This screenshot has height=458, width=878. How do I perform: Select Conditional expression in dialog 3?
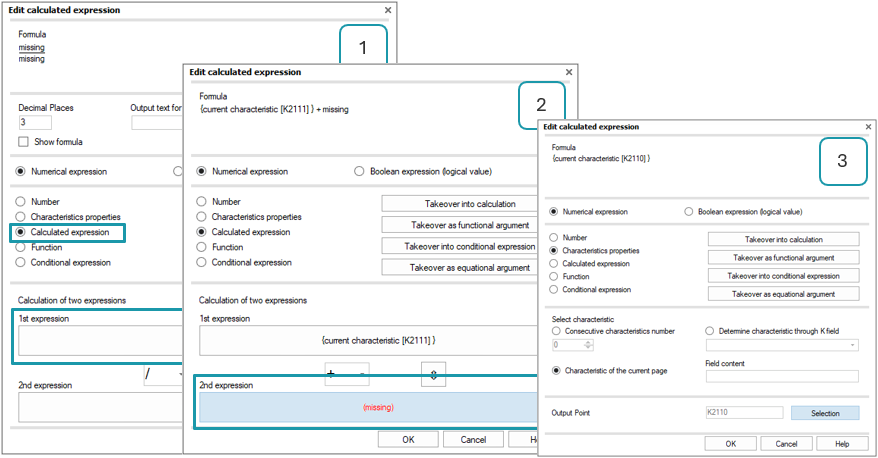click(x=553, y=289)
